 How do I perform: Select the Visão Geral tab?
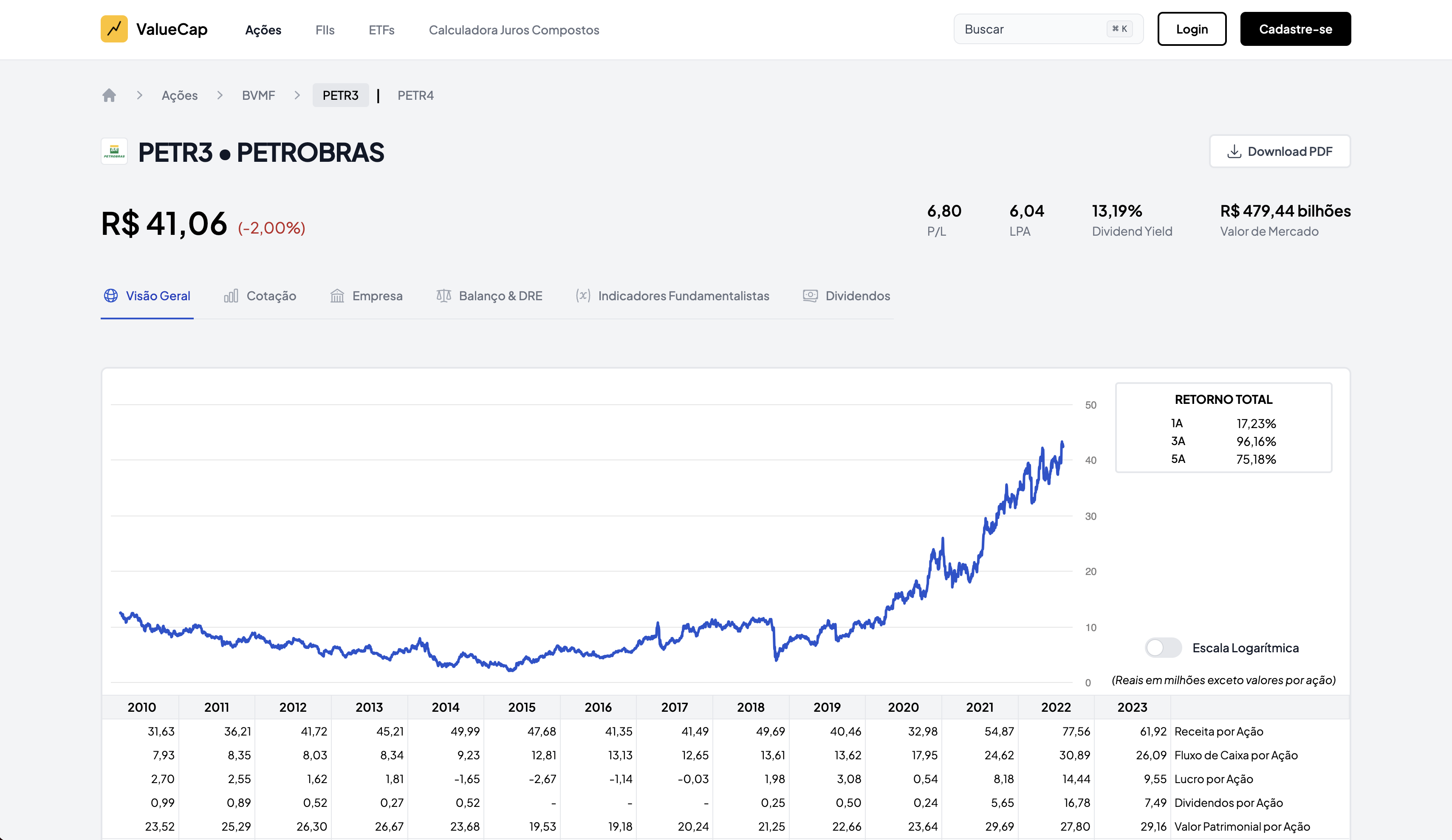coord(147,296)
